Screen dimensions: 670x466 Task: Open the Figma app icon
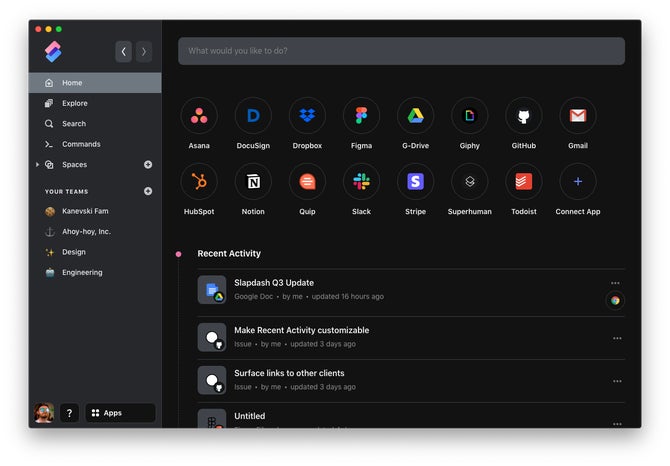(361, 116)
